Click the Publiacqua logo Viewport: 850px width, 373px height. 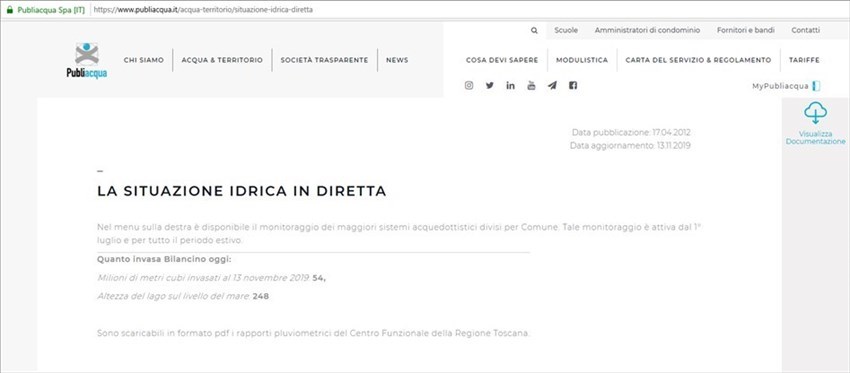tap(87, 60)
